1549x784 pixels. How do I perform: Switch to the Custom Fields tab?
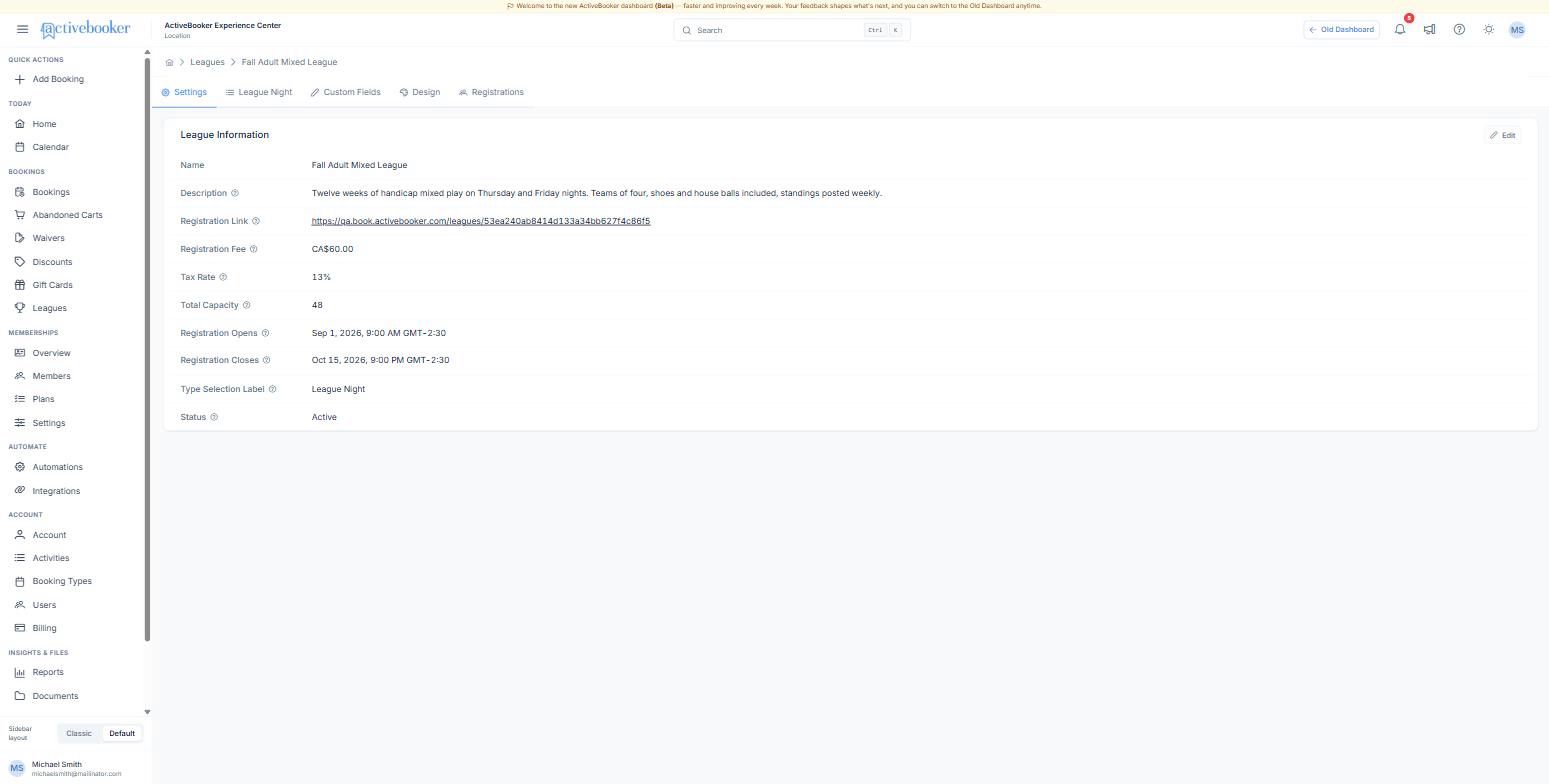pos(345,92)
